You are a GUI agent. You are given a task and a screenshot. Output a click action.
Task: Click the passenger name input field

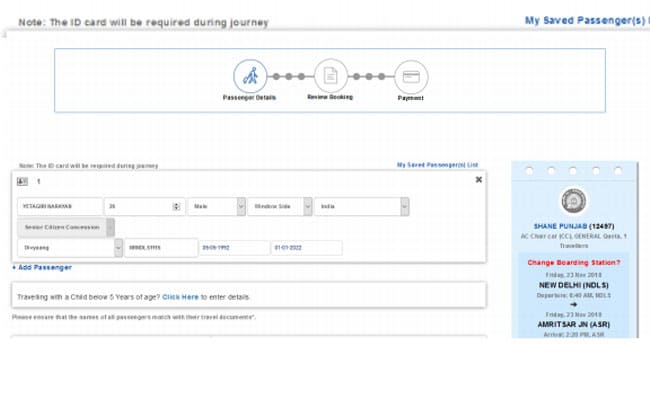click(x=59, y=206)
